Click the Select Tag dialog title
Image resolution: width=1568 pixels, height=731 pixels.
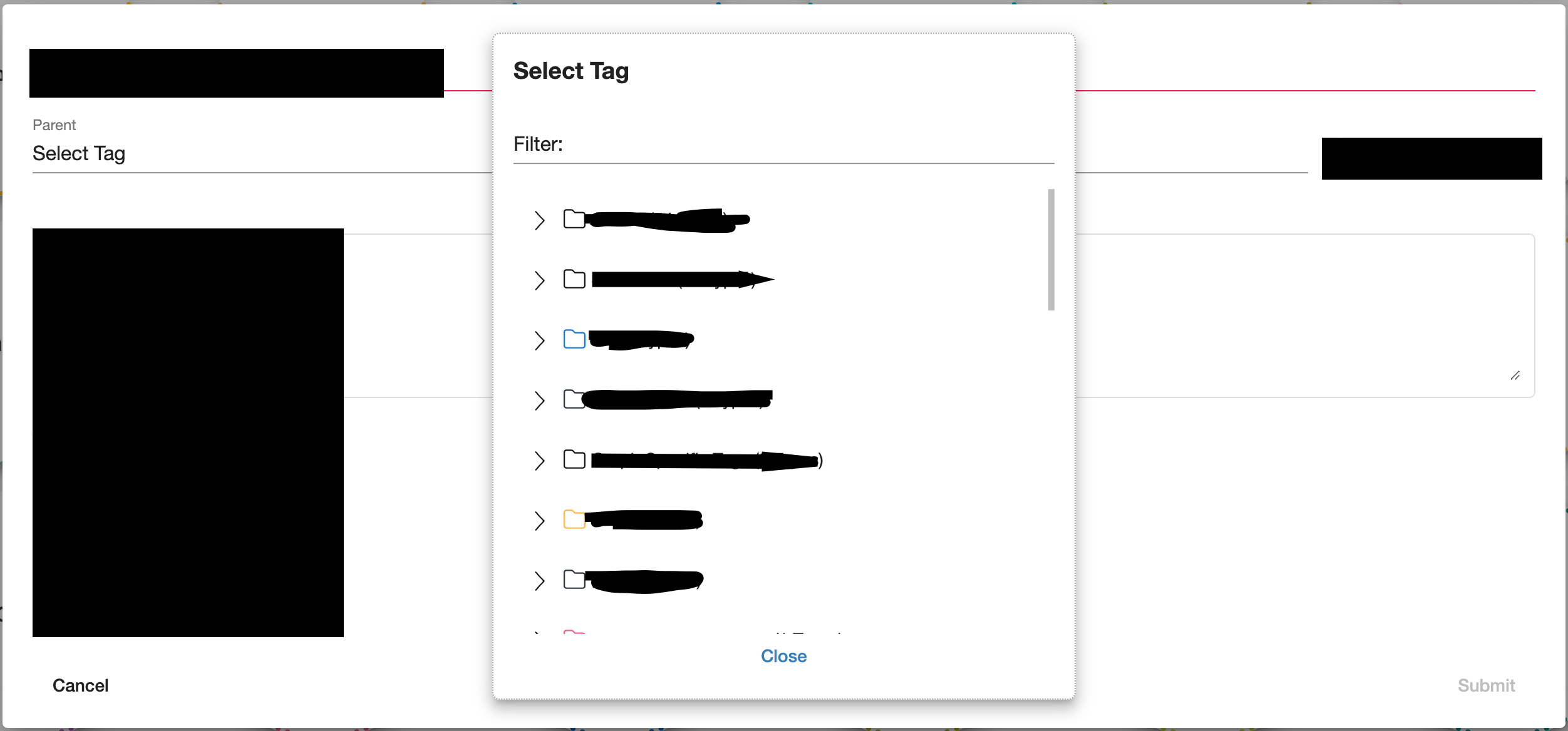[x=570, y=71]
